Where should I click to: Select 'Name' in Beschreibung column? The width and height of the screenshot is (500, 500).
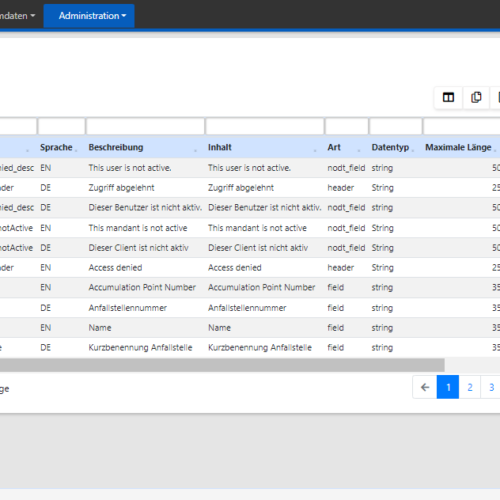pyautogui.click(x=100, y=328)
